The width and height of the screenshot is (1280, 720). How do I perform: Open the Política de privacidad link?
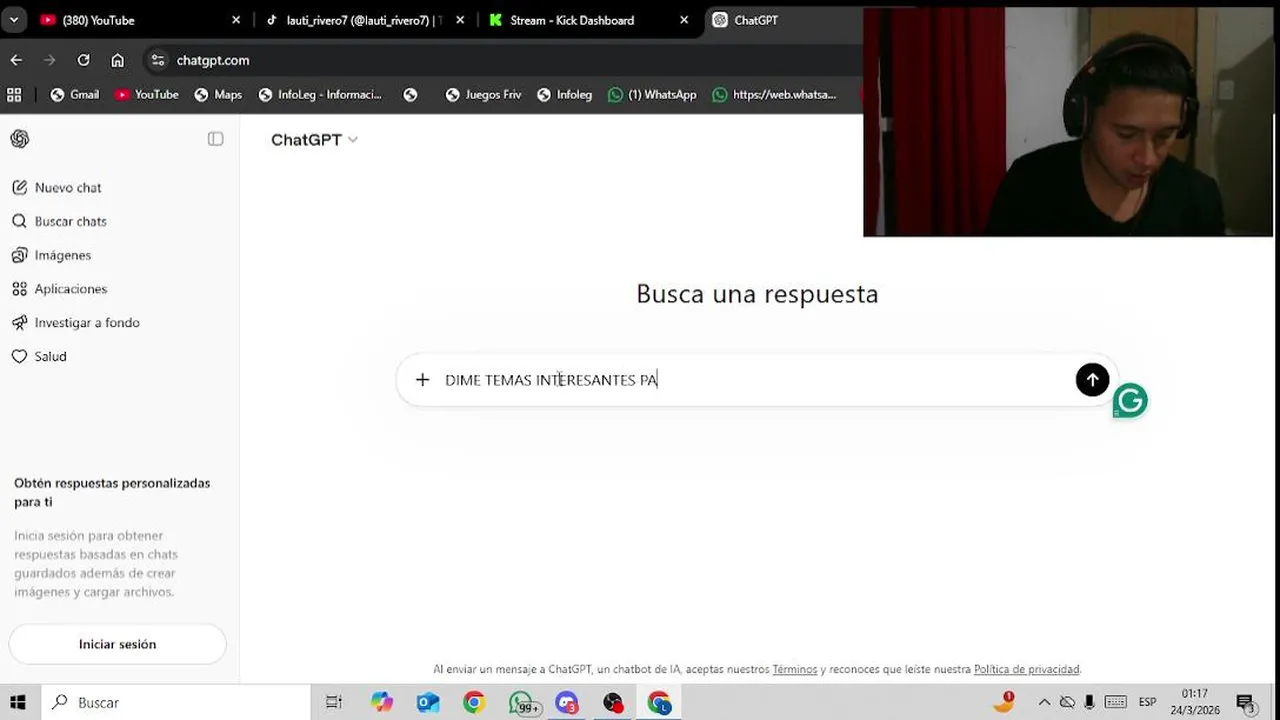pos(1026,669)
